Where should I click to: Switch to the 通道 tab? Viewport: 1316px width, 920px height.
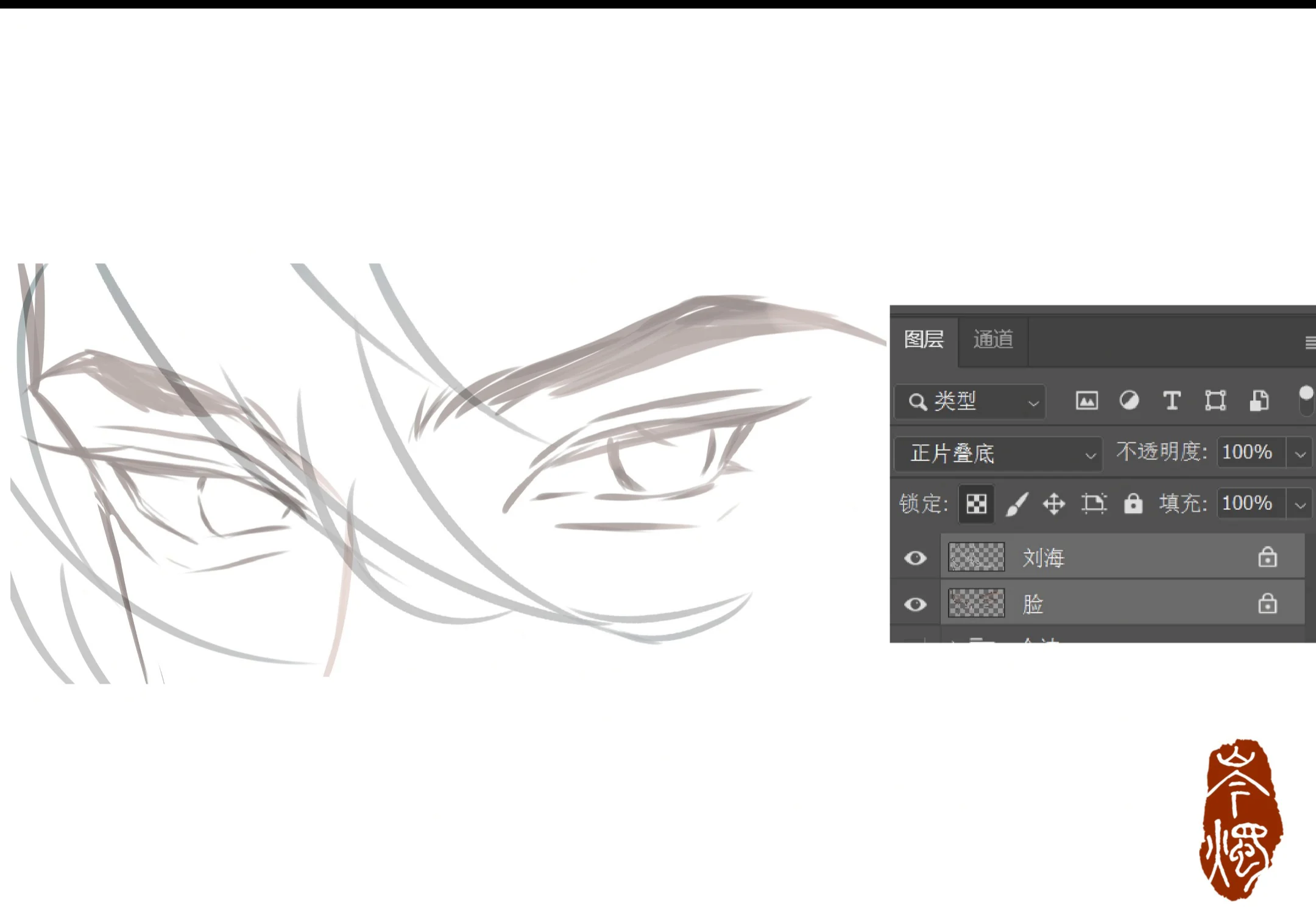click(993, 339)
